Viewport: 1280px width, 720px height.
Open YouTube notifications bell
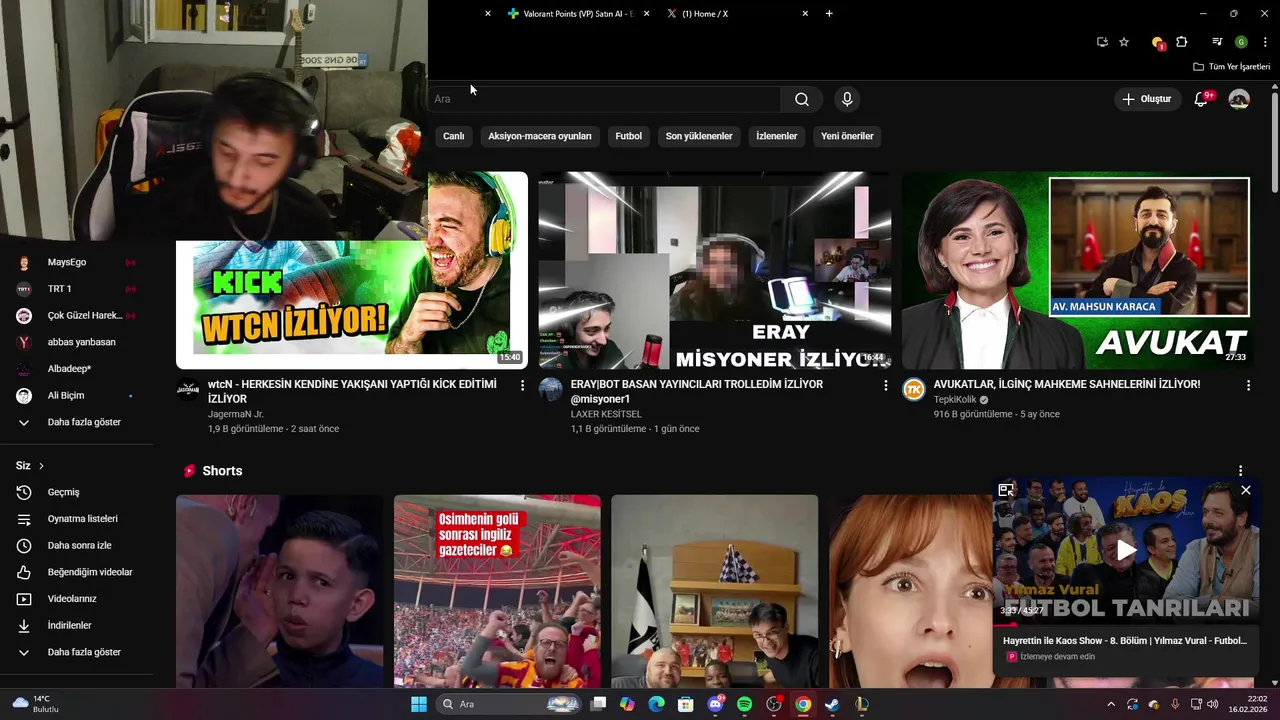[1202, 99]
